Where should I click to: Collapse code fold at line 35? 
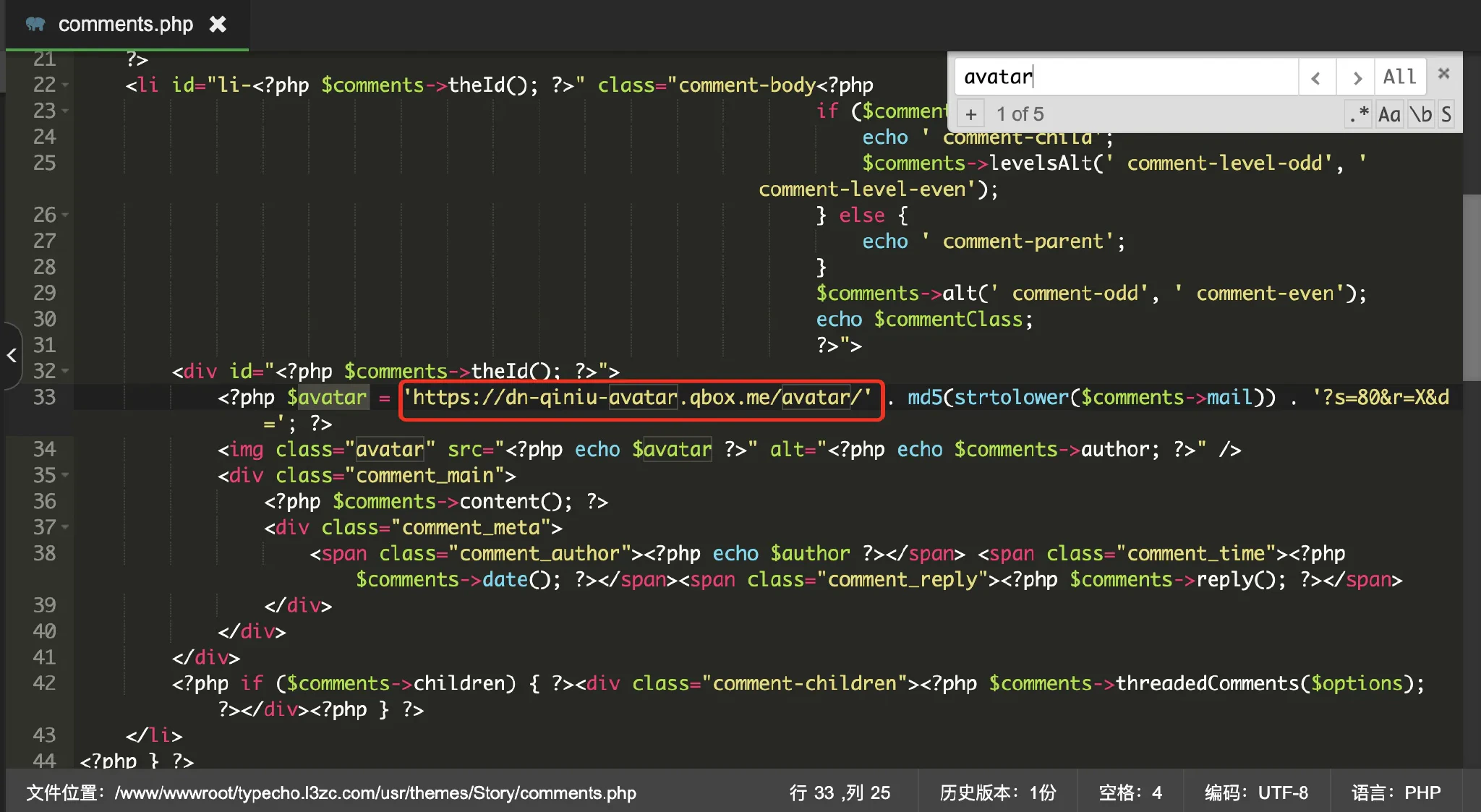66,476
